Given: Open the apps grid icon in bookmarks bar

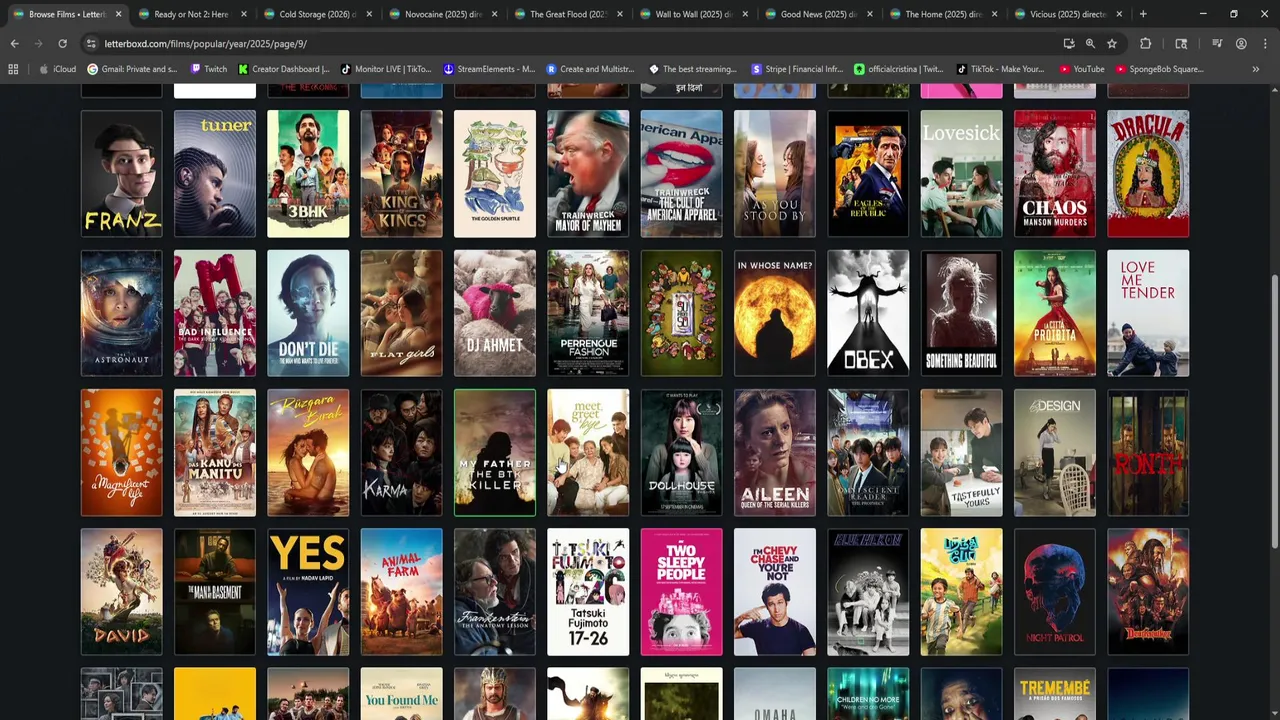Looking at the screenshot, I should pyautogui.click(x=13, y=69).
